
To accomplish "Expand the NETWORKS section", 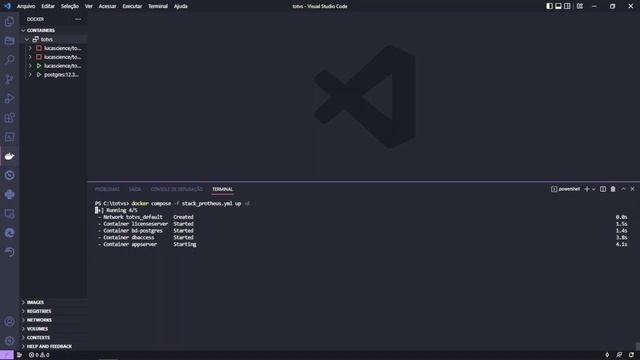I will click(x=53, y=320).
